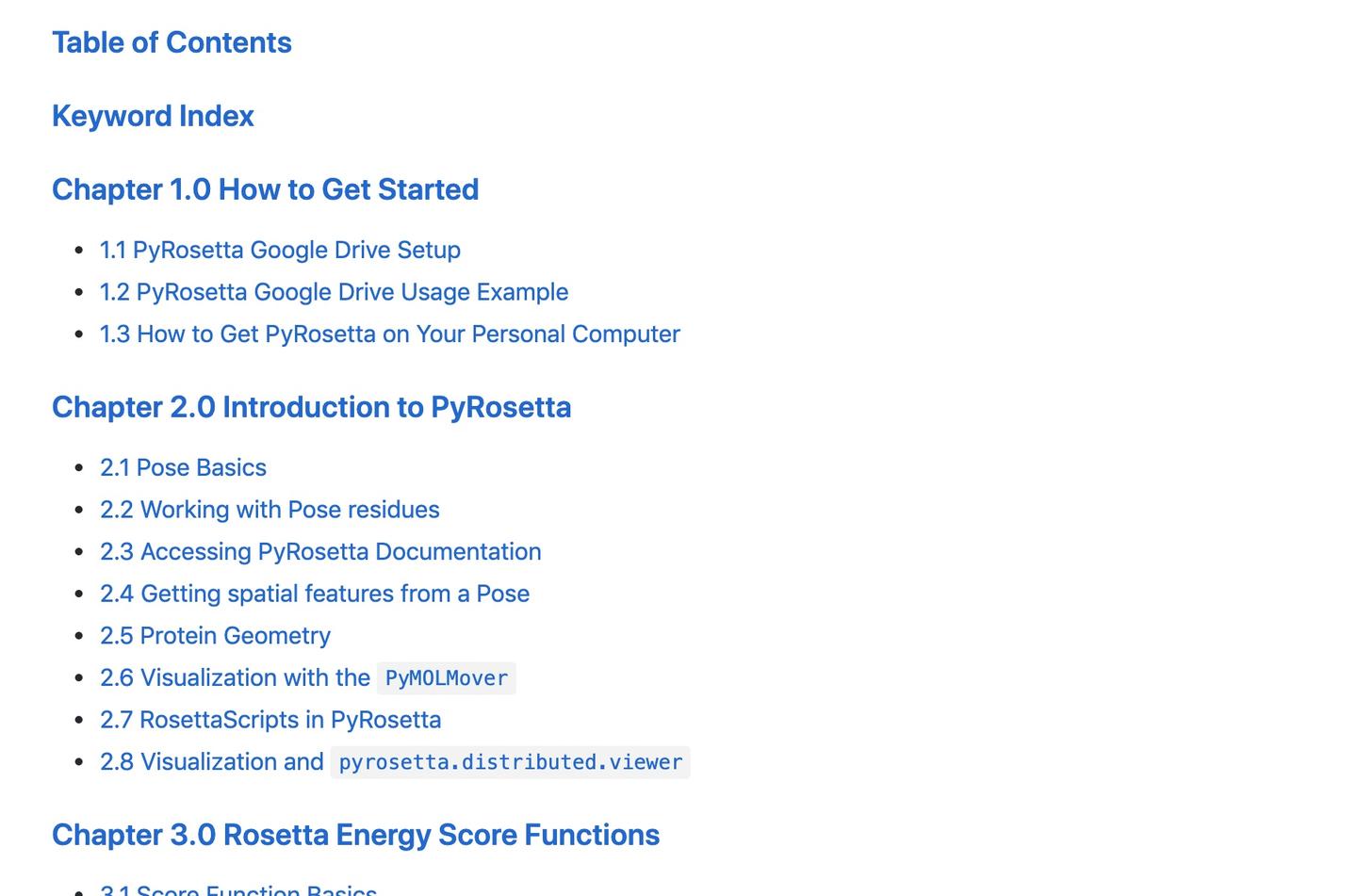Screen dimensions: 1357x896
Task: Go to Chapter 2.0 Introduction to PyRosetta
Action: pyautogui.click(x=311, y=407)
